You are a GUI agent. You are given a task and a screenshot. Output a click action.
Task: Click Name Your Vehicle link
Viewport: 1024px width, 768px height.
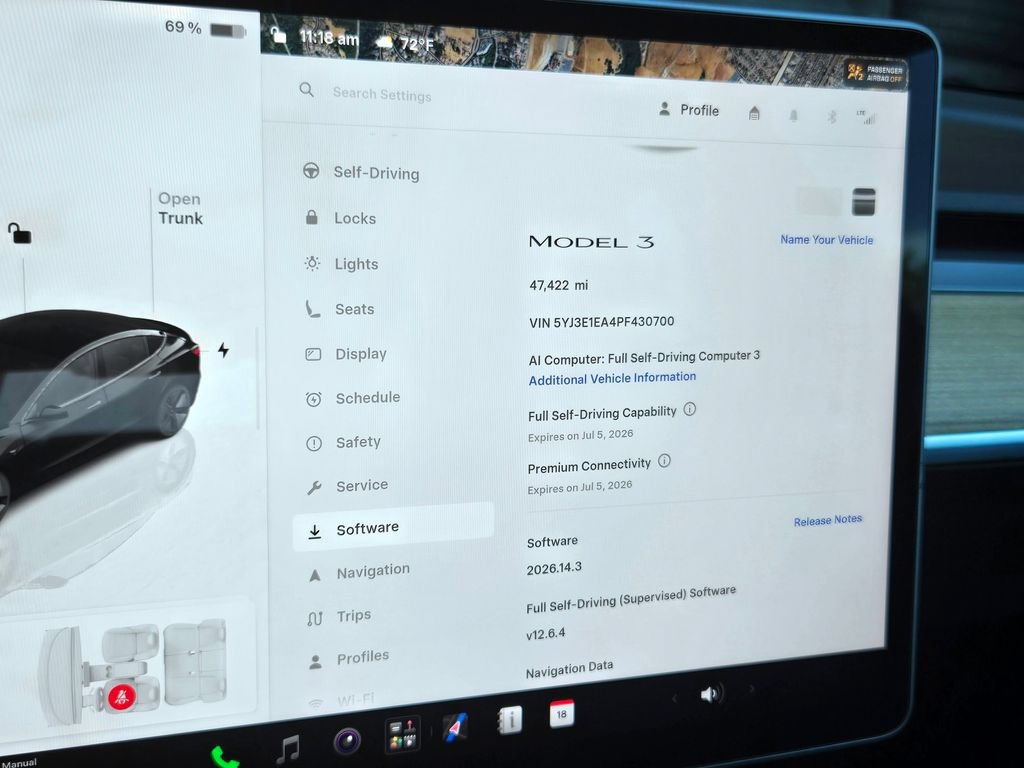[x=827, y=240]
